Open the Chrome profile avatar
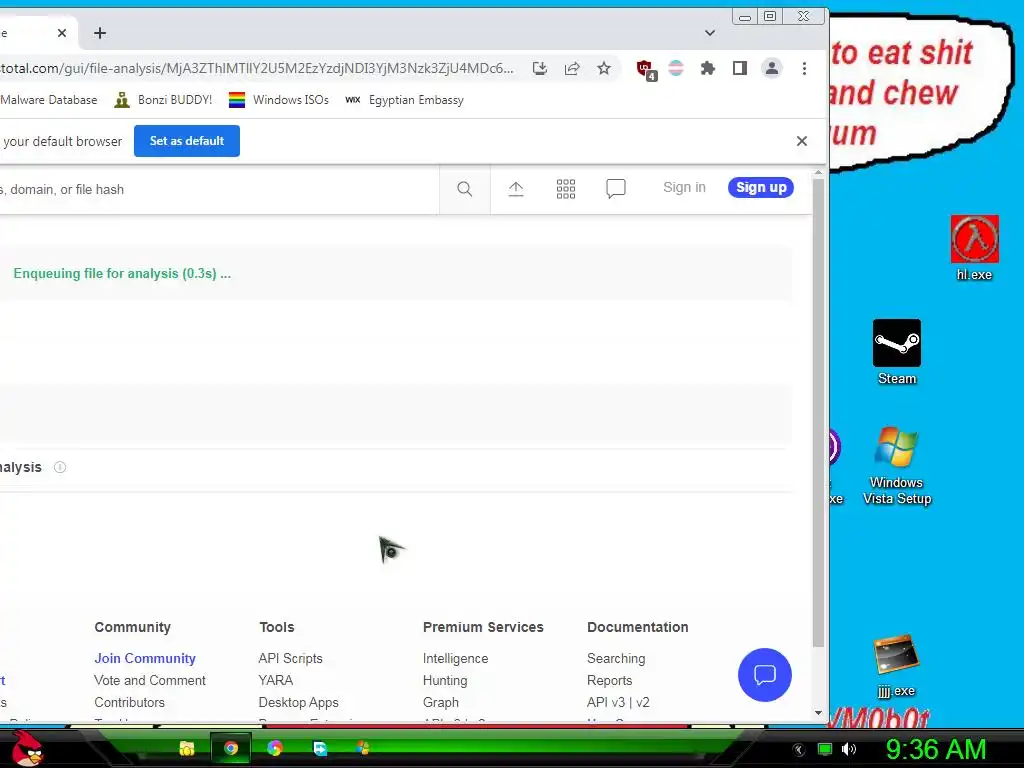Screen dimensions: 1024x768 coord(771,68)
